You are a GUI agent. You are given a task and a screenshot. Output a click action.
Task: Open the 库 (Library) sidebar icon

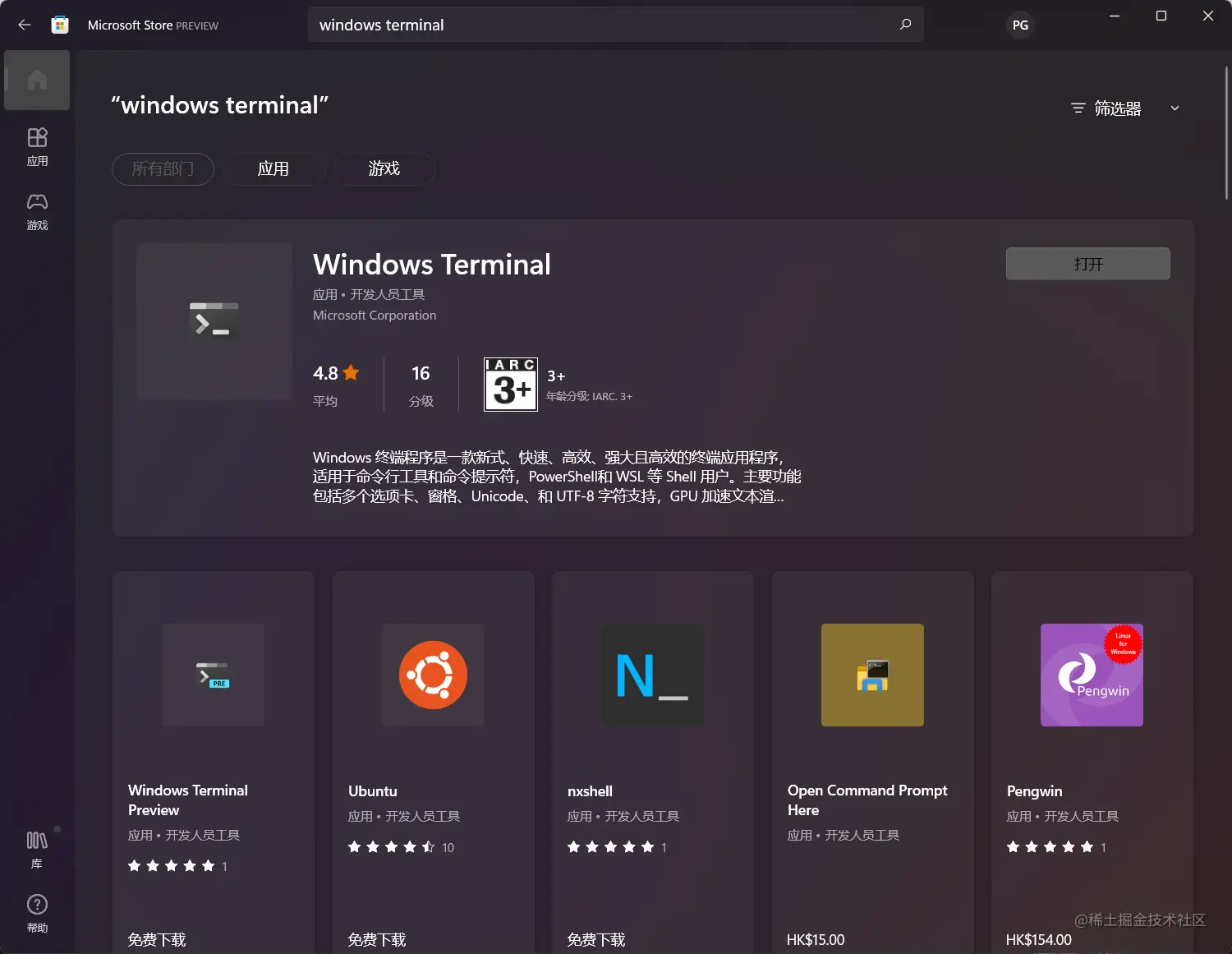click(37, 850)
